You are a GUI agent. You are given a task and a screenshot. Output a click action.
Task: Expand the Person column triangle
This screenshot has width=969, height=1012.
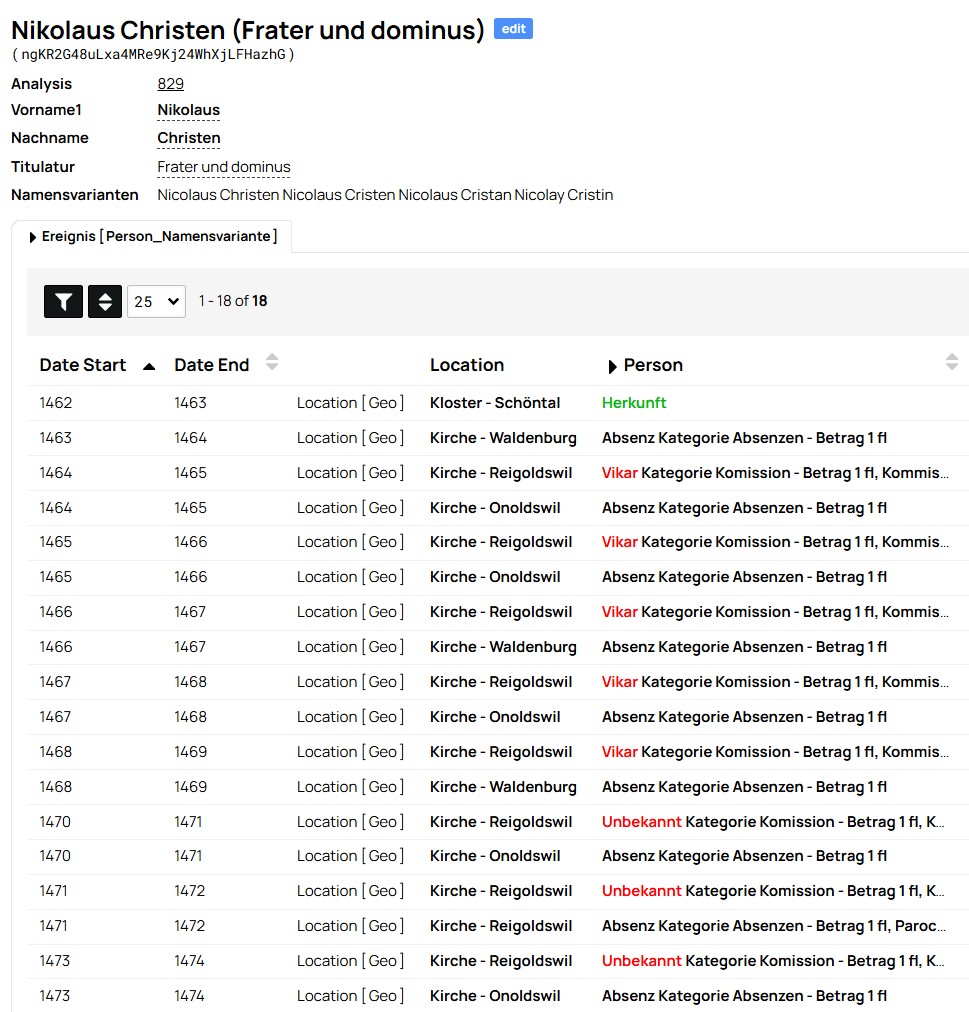[x=613, y=367]
